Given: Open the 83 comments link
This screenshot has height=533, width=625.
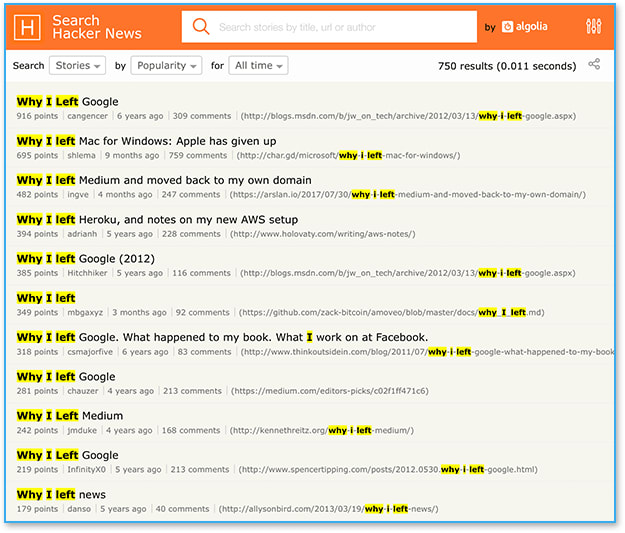Looking at the screenshot, I should point(204,352).
